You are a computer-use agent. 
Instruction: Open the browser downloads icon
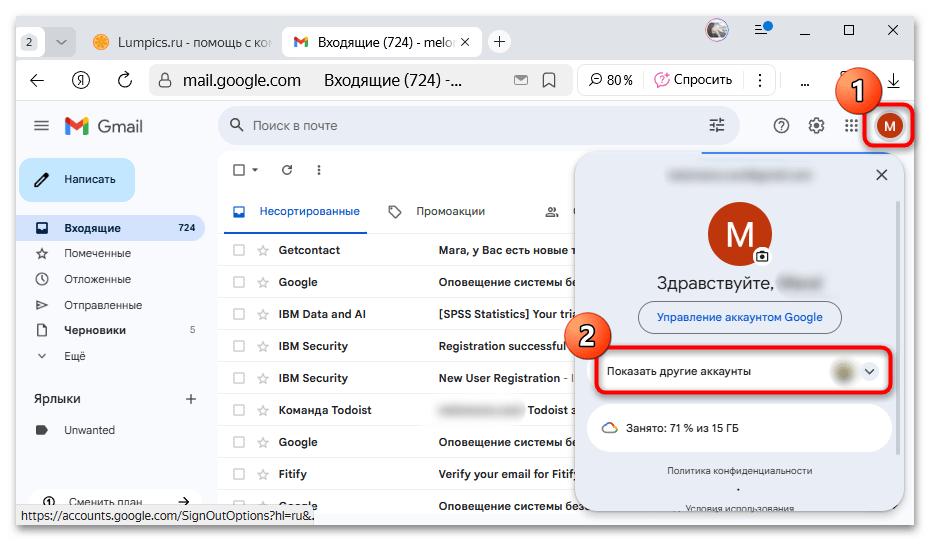[x=893, y=81]
